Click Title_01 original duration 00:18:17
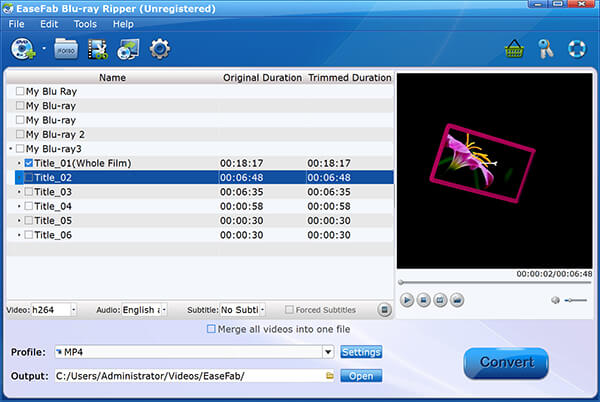The width and height of the screenshot is (600, 402). 241,163
